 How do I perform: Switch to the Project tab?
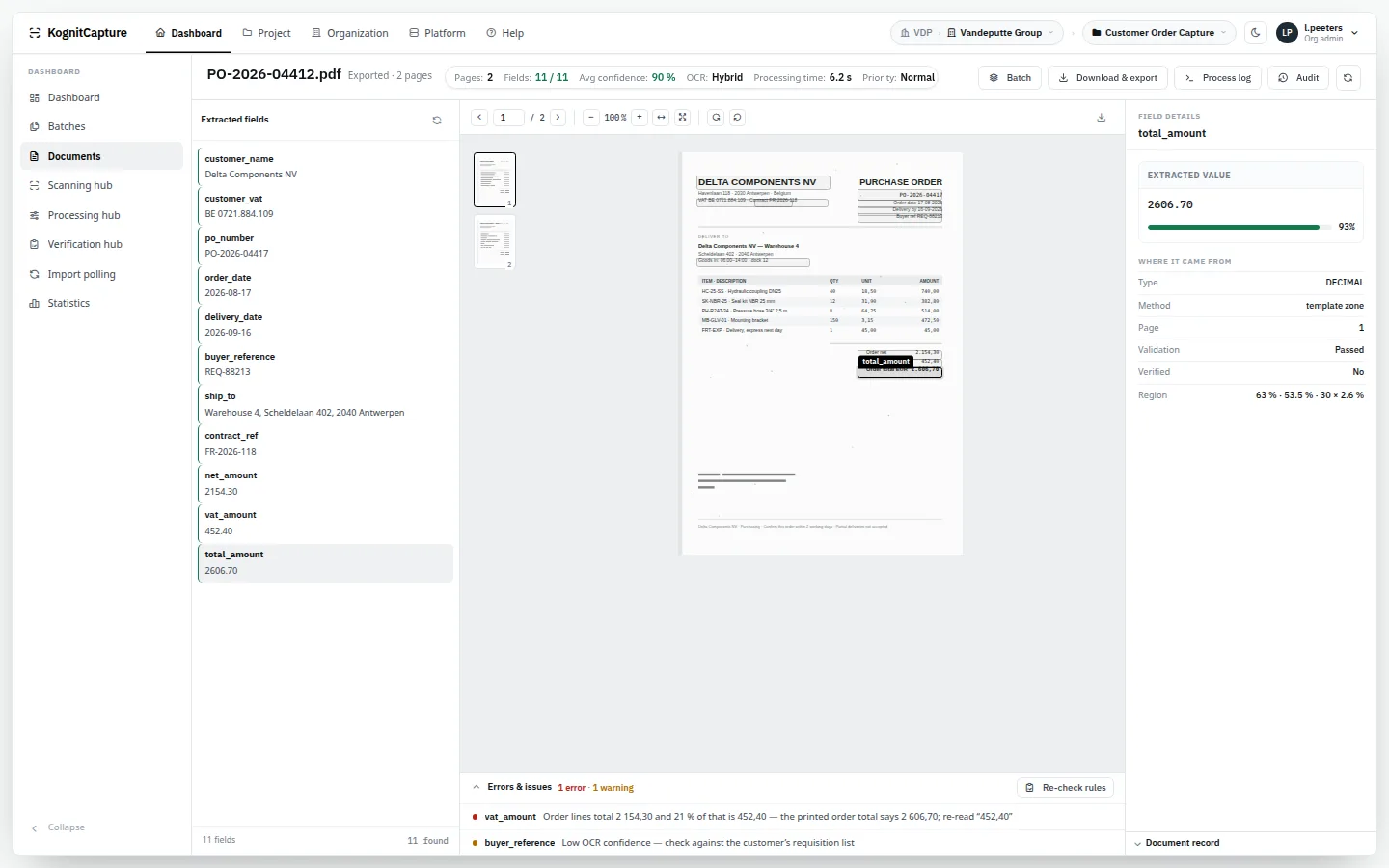tap(266, 33)
